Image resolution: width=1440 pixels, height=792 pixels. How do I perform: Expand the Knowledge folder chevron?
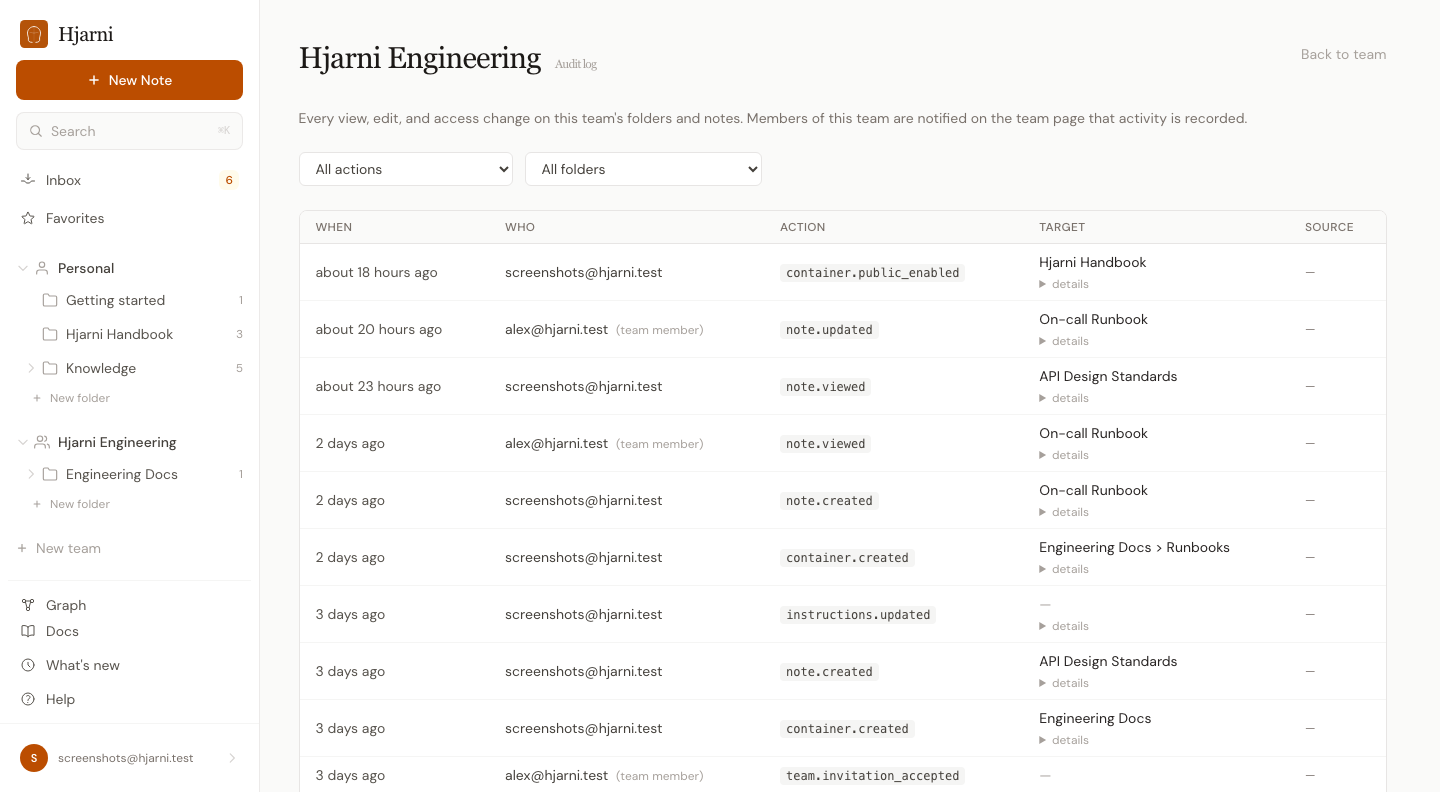[31, 368]
